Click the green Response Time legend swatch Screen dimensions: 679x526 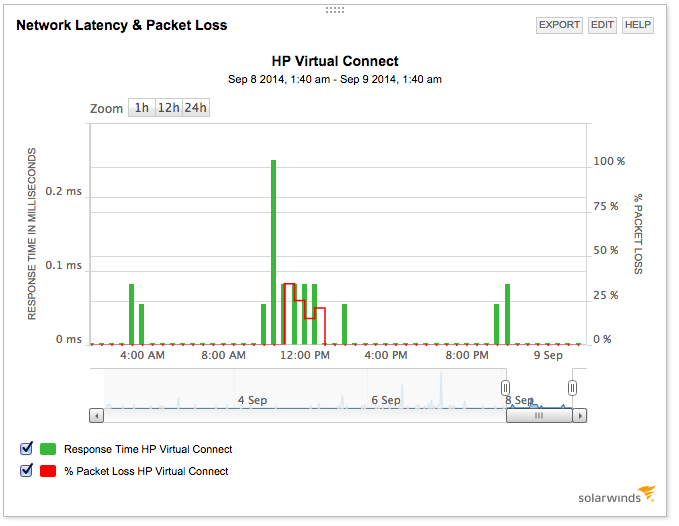[x=48, y=449]
